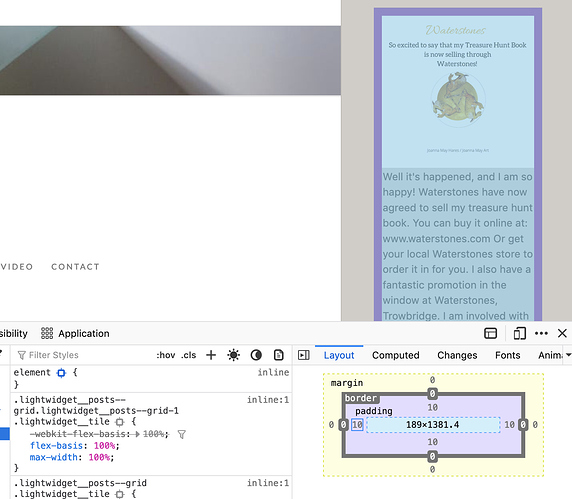572x499 pixels.
Task: Click the Waterstones post caption text
Action: [458, 245]
